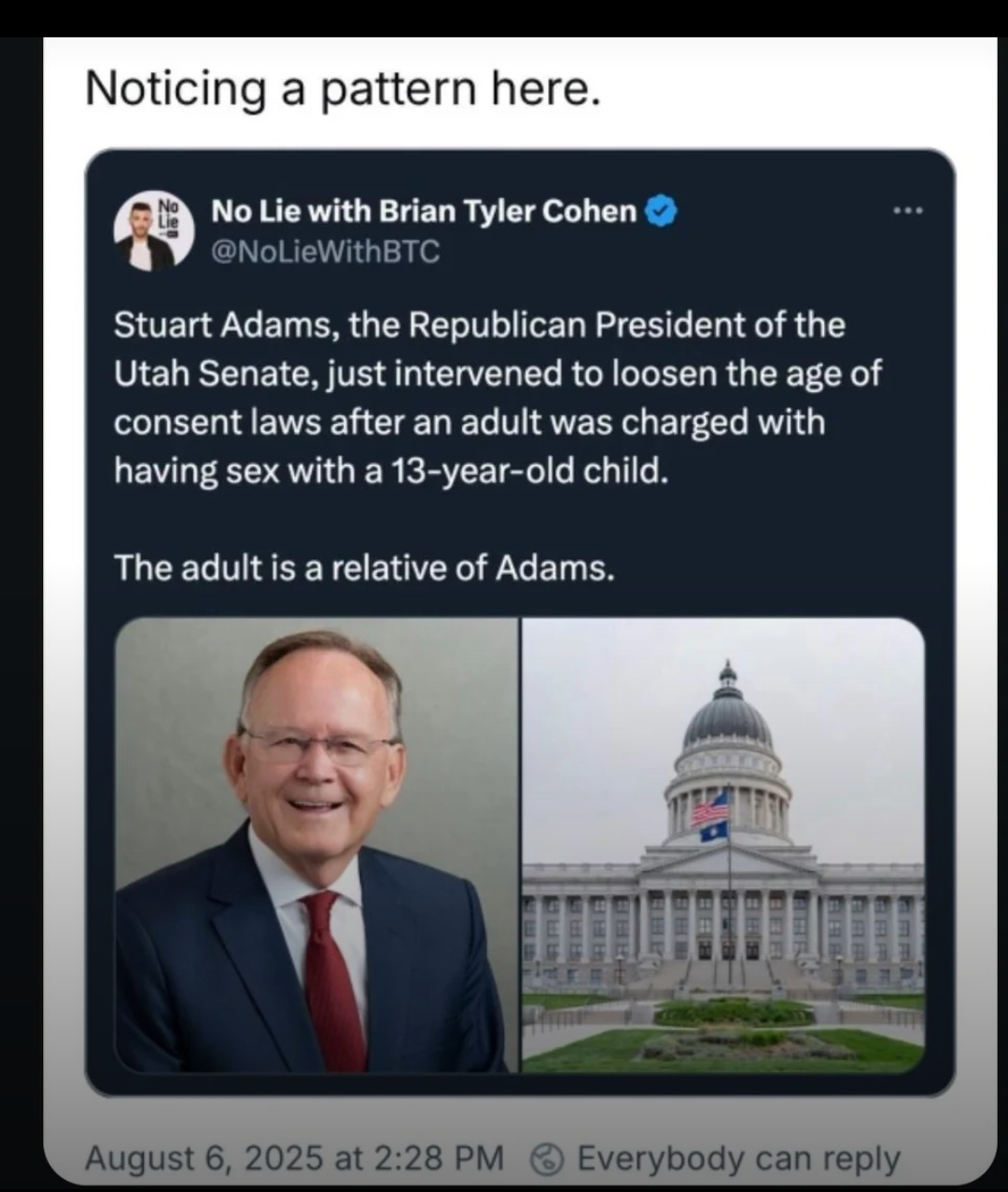Click The adult is a relative line
This screenshot has width=1008, height=1192.
pos(364,567)
